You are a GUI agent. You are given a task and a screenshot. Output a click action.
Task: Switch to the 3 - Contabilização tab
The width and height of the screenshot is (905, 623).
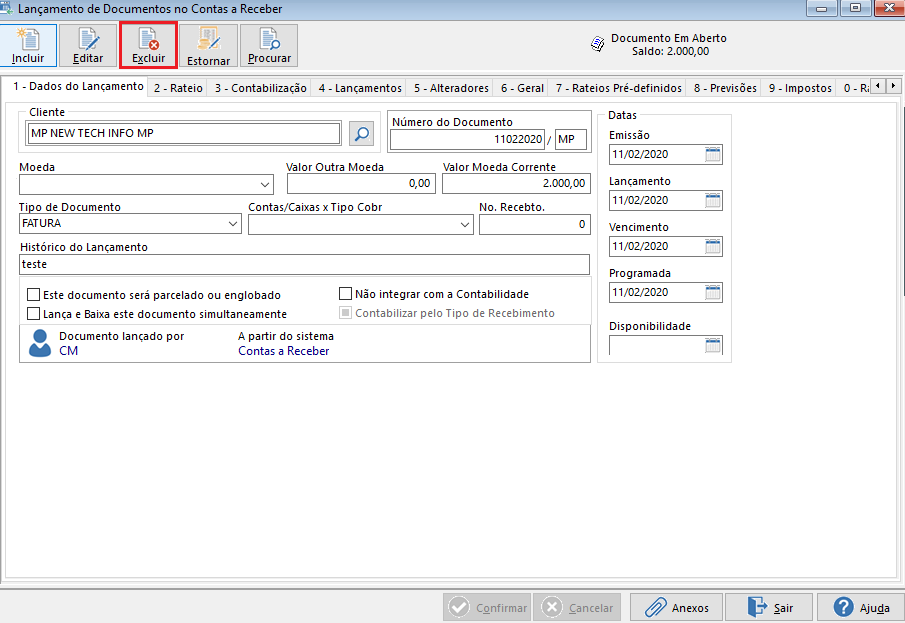tap(260, 88)
